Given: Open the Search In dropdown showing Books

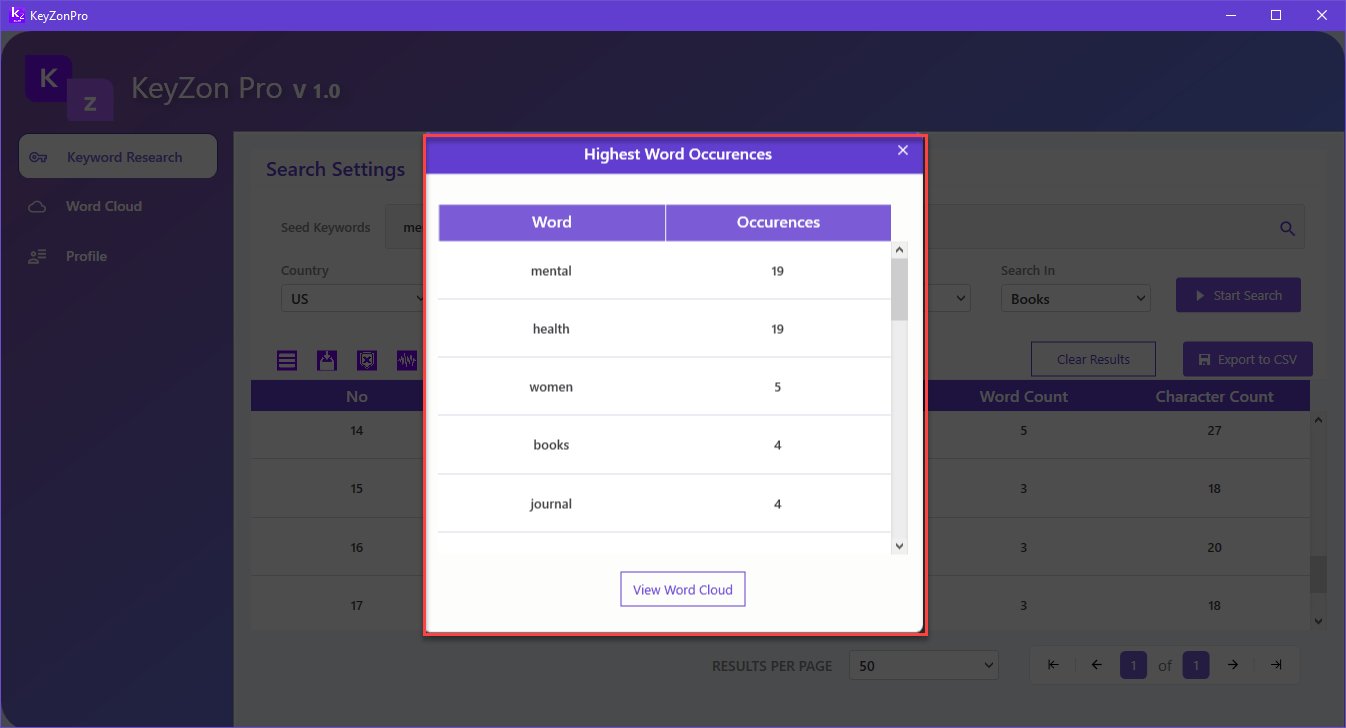Looking at the screenshot, I should (x=1075, y=298).
